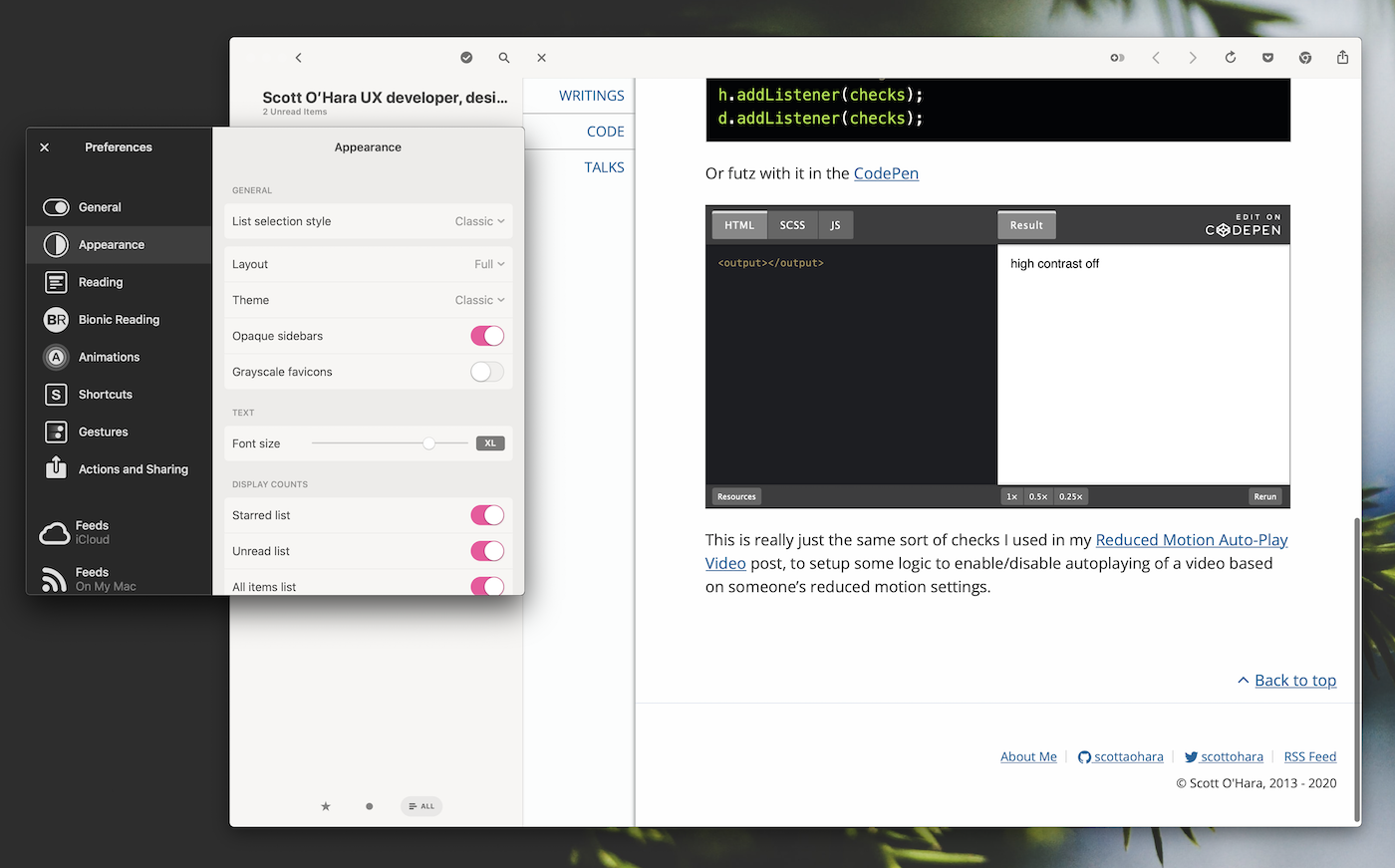Open Animations preferences
1395x868 pixels.
(x=119, y=357)
